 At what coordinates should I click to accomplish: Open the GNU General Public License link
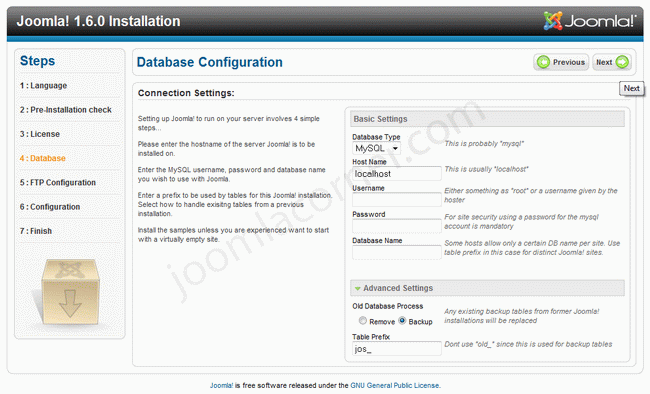tap(395, 385)
